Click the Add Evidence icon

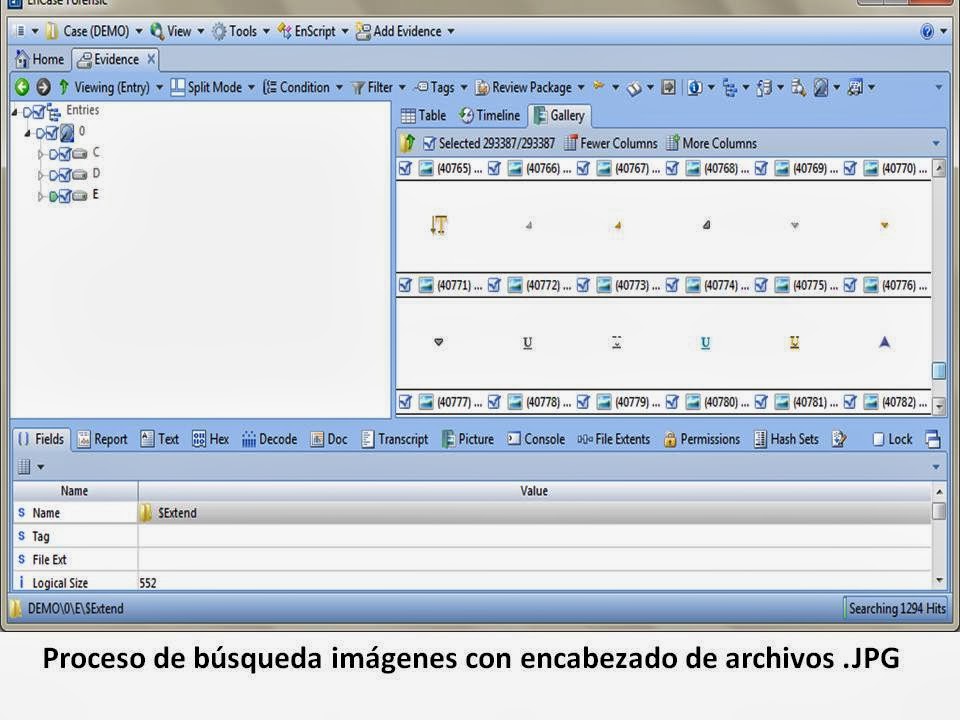pyautogui.click(x=363, y=31)
